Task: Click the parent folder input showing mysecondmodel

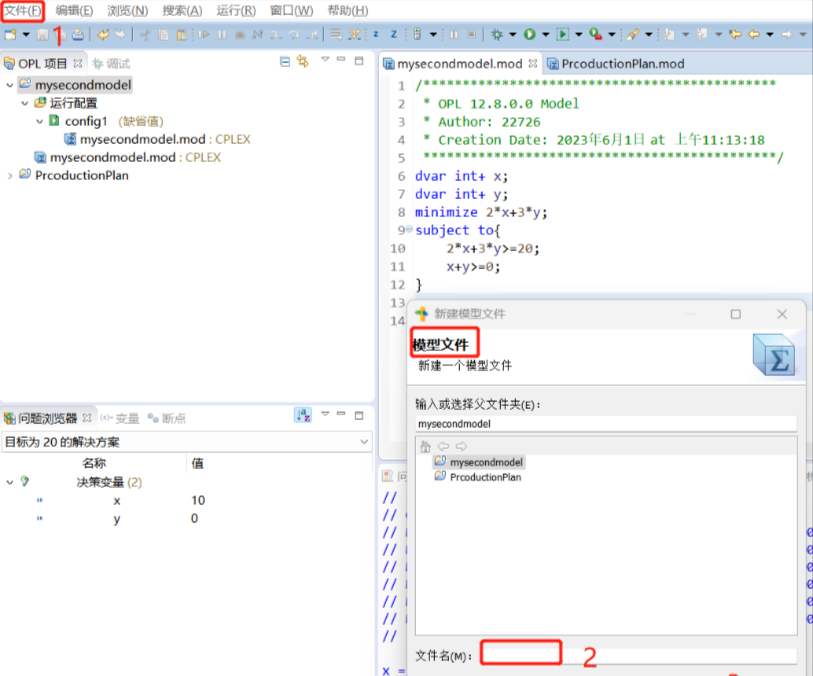Action: pyautogui.click(x=606, y=424)
